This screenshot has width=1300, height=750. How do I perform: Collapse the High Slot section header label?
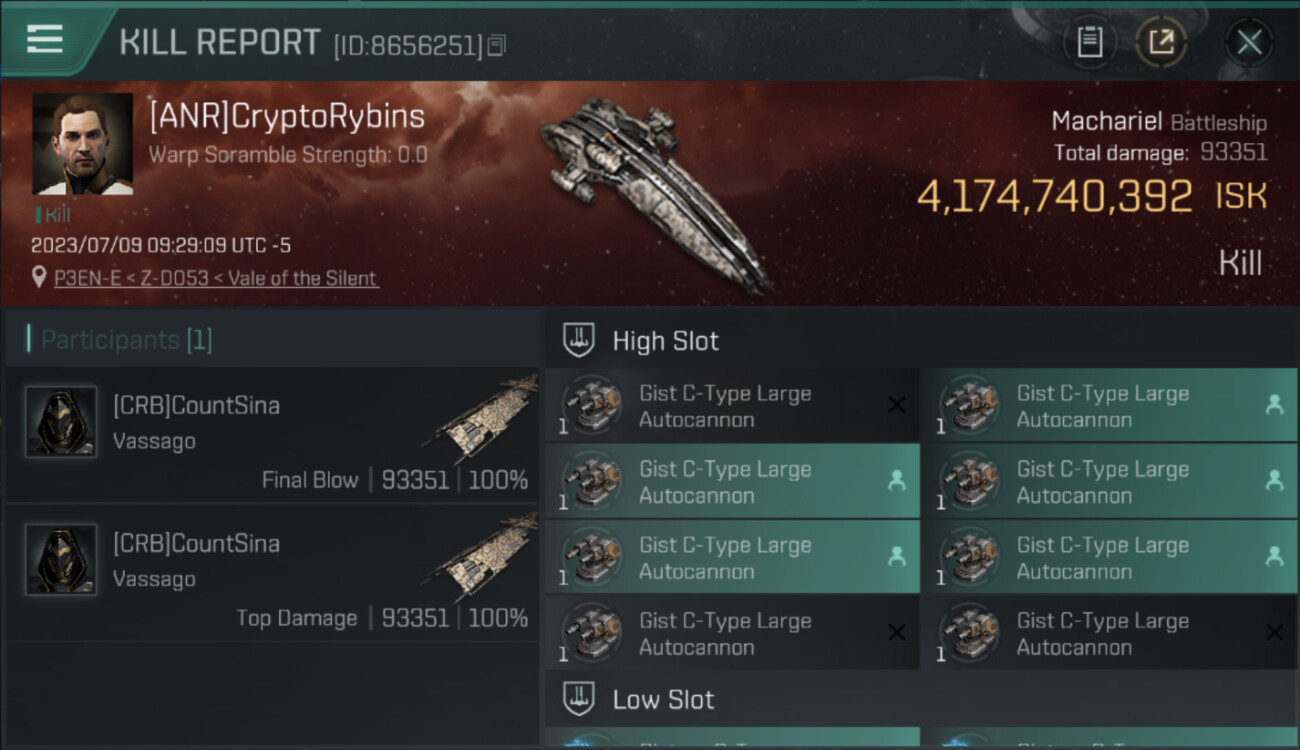666,341
